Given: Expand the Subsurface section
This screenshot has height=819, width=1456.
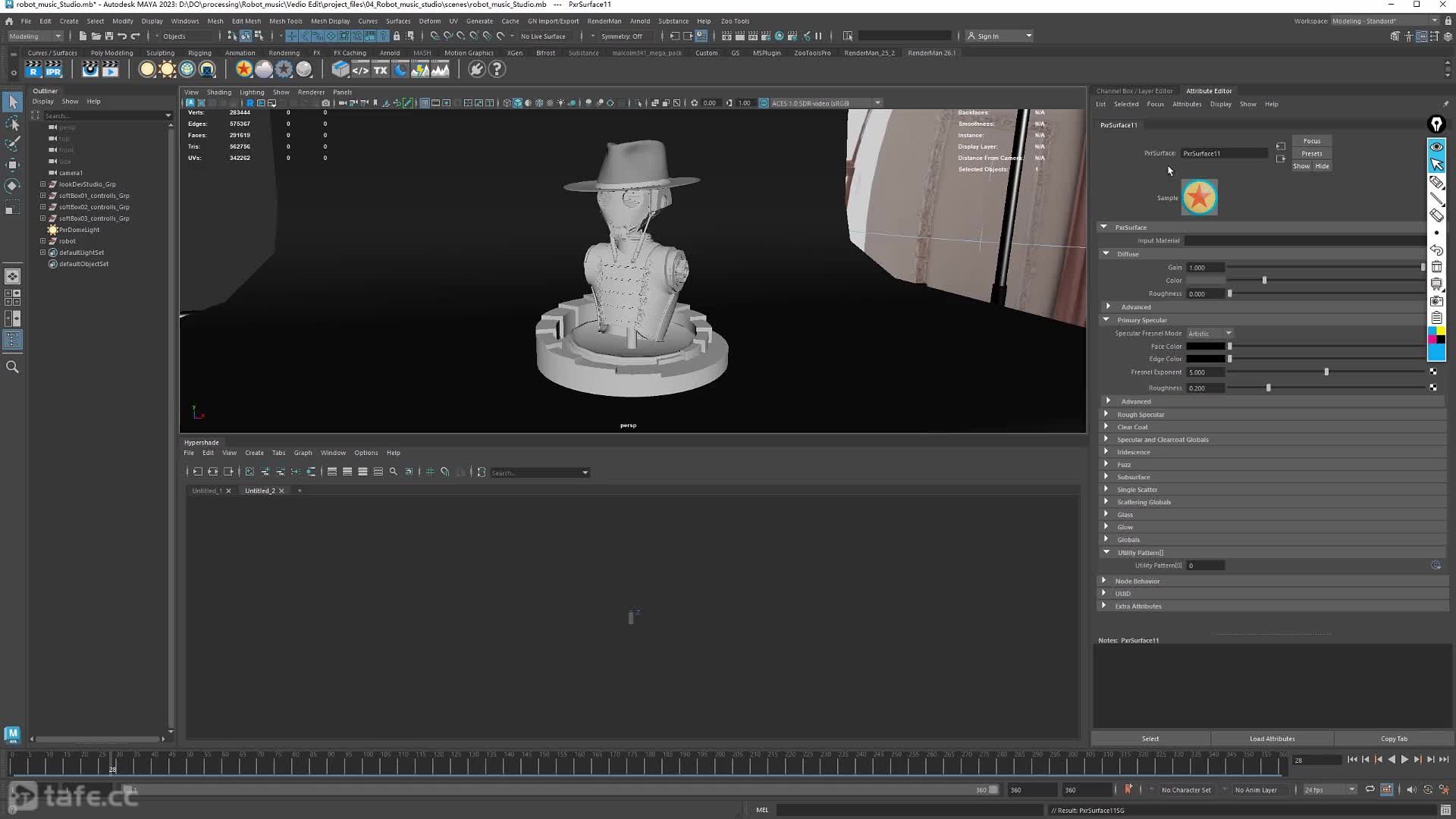Looking at the screenshot, I should click(x=1106, y=476).
